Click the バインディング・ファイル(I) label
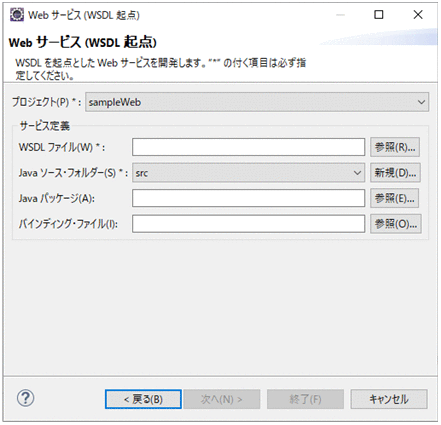 (68, 224)
